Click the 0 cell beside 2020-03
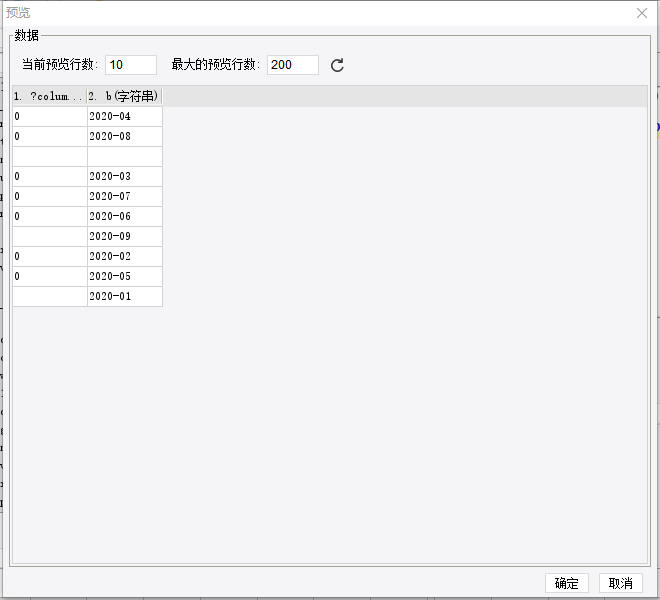This screenshot has height=600, width=660. point(50,176)
